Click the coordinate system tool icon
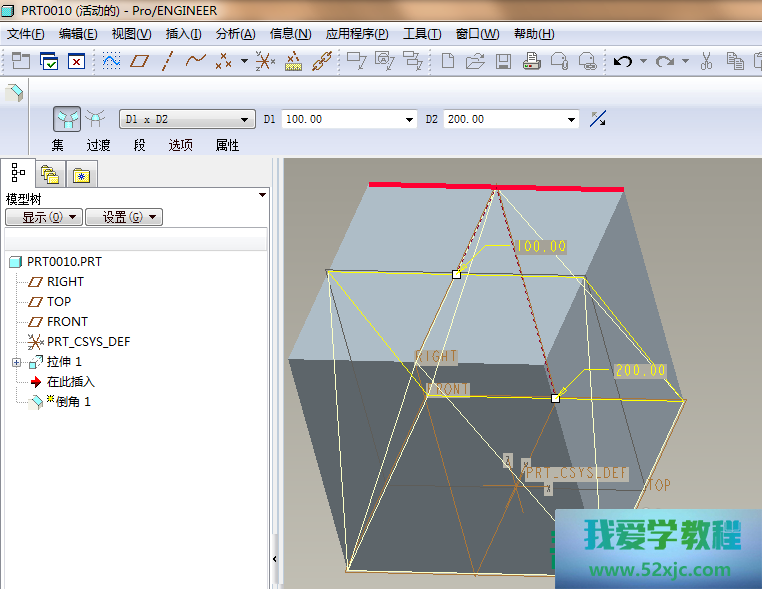The image size is (762, 589). 264,61
